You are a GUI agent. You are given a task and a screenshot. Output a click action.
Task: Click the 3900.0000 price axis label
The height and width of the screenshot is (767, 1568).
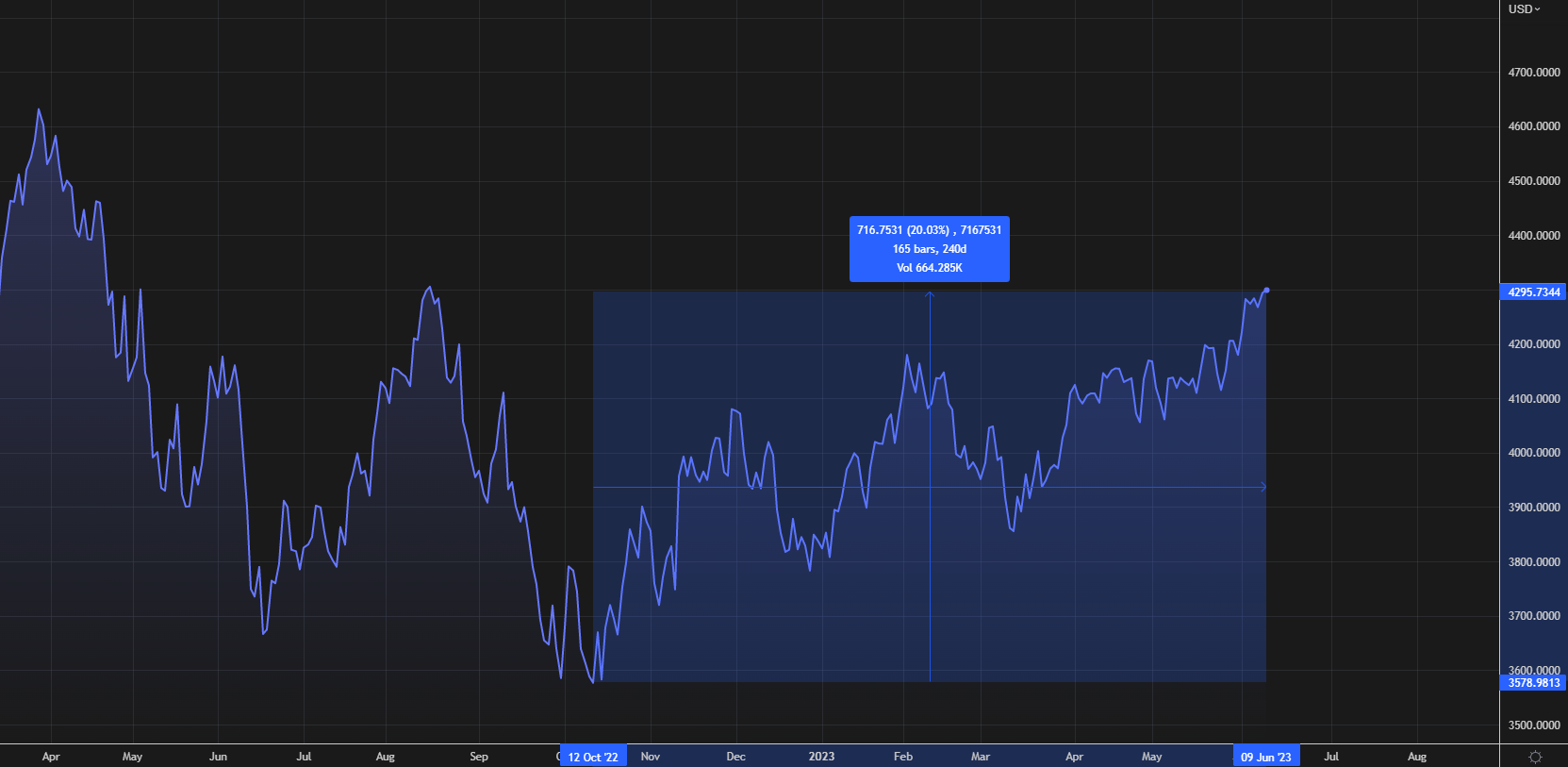tap(1534, 508)
